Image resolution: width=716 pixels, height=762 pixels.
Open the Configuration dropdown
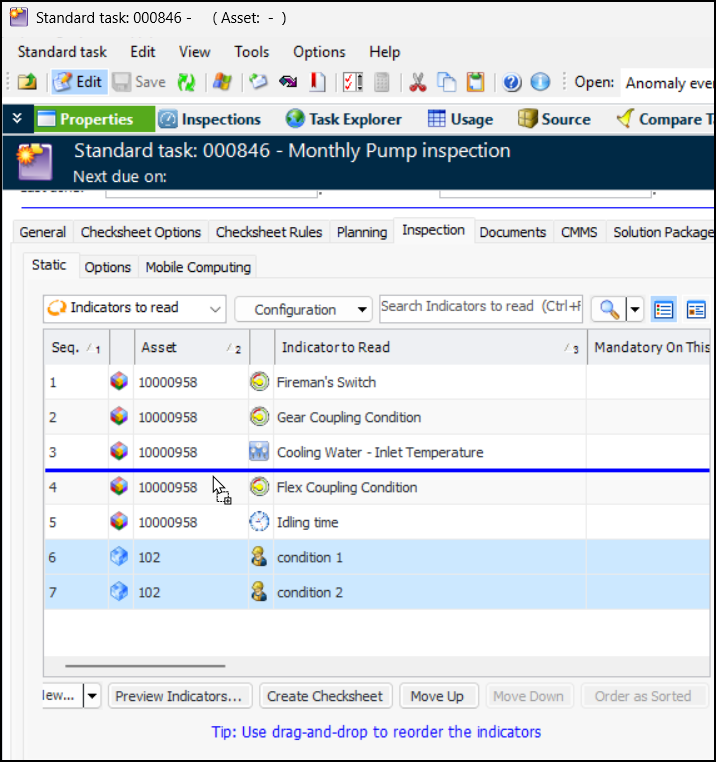(x=303, y=310)
